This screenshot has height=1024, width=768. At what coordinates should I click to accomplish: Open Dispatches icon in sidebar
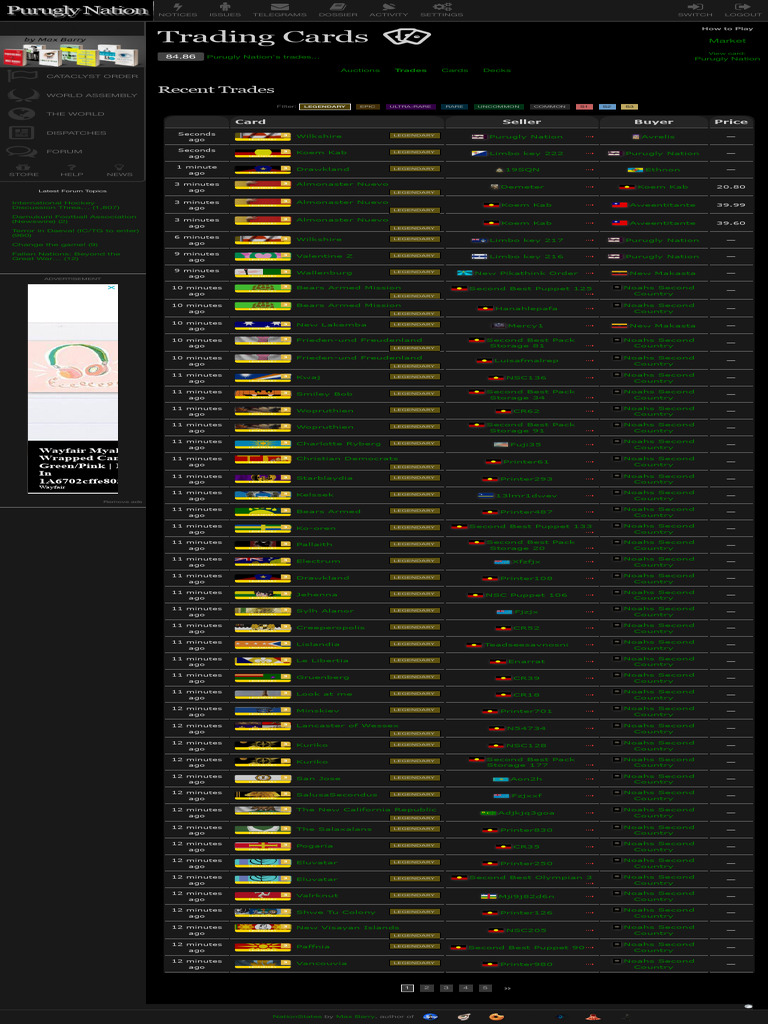point(22,133)
